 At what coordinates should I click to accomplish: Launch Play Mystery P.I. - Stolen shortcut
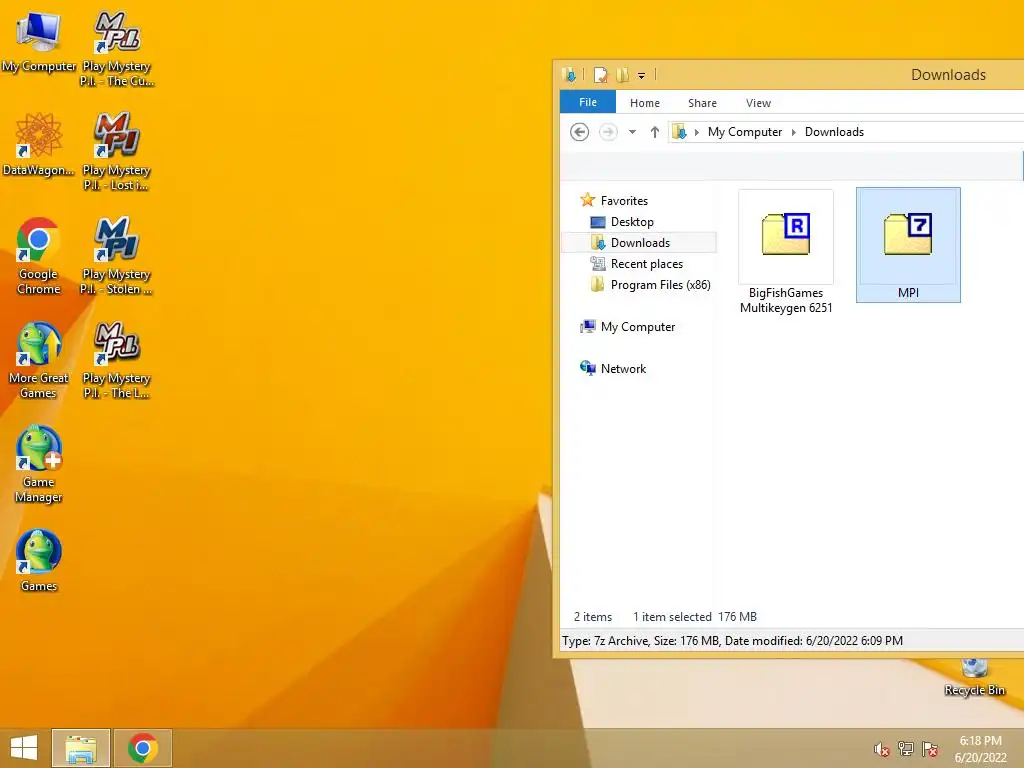[117, 256]
